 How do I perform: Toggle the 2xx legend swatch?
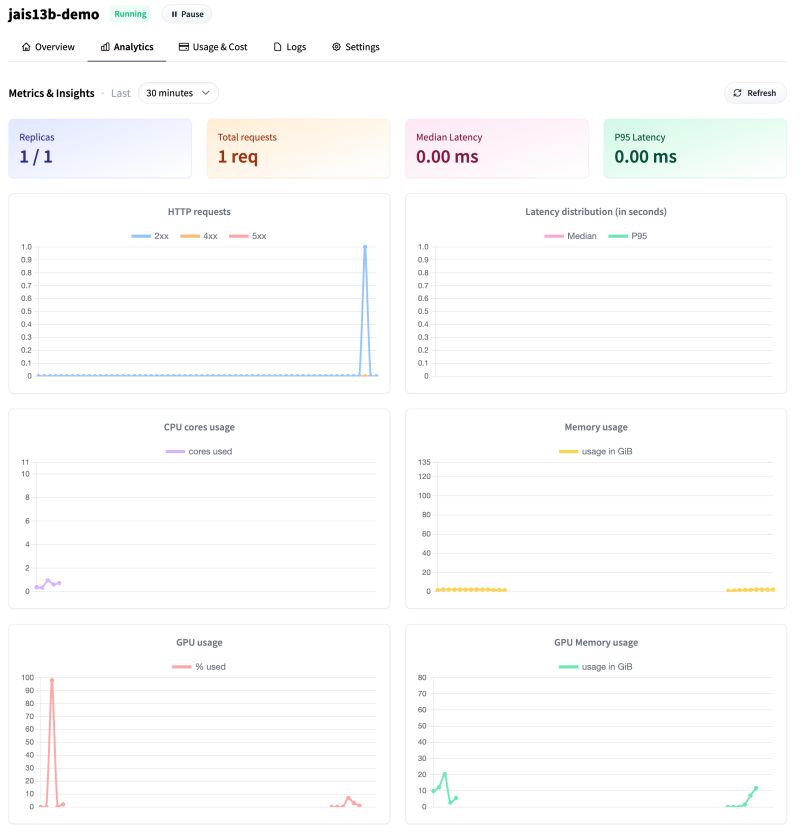tap(141, 236)
